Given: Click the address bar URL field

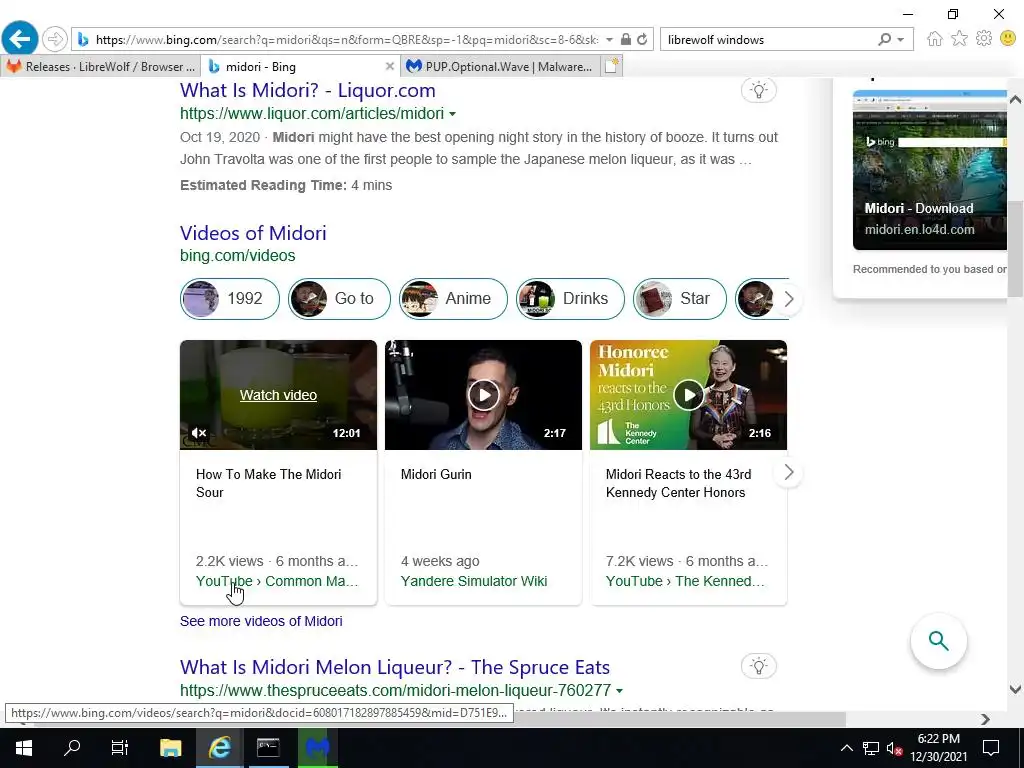Looking at the screenshot, I should tap(345, 39).
